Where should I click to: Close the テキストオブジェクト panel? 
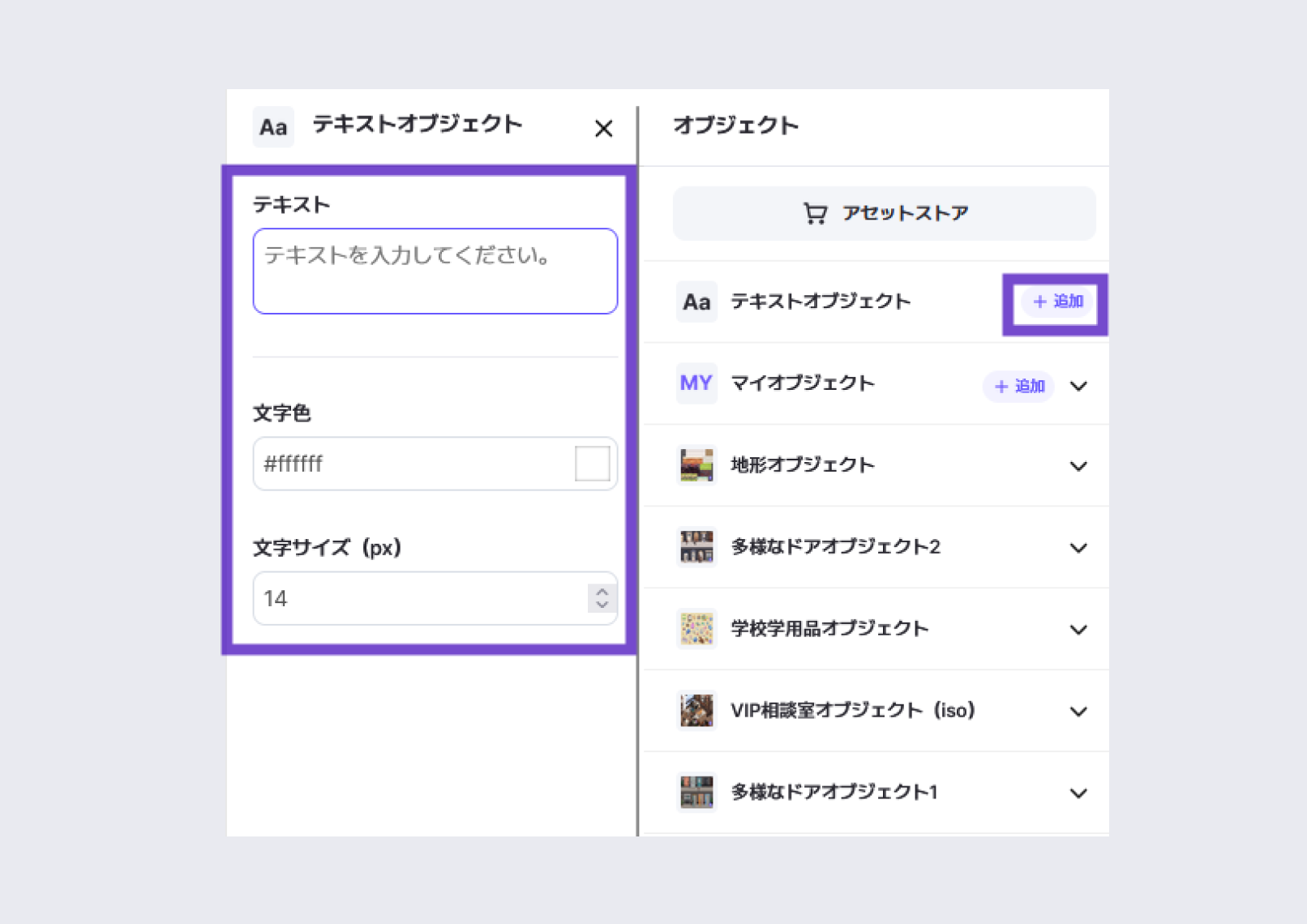click(x=603, y=129)
